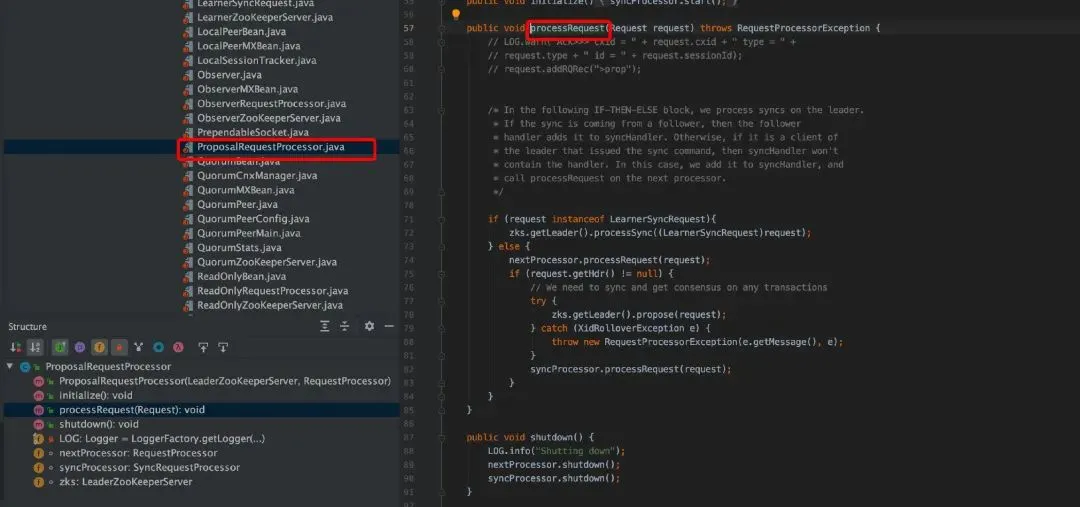Open ObserverRequestProcessor.java file
1080x507 pixels.
pyautogui.click(x=271, y=104)
